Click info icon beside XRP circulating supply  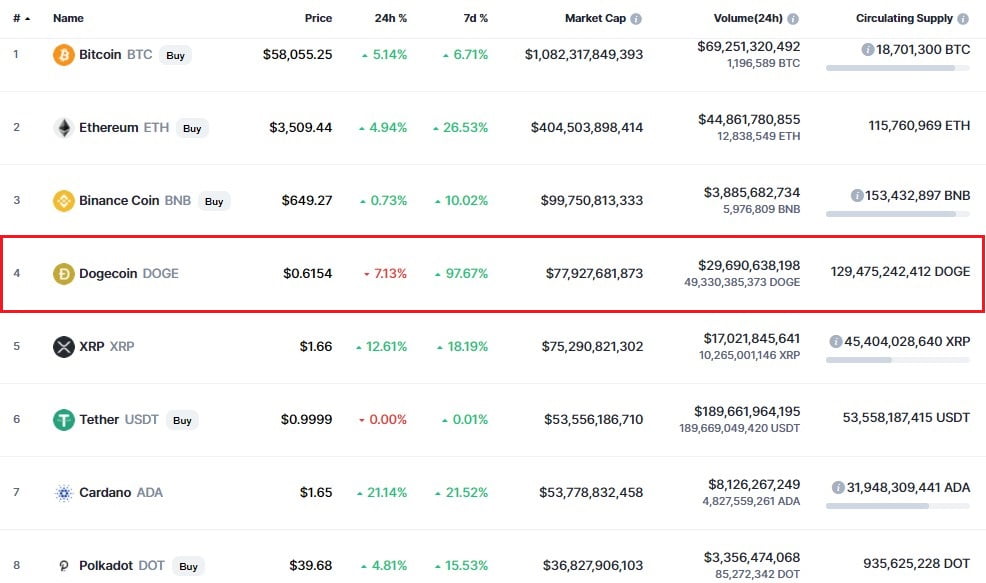tap(836, 341)
